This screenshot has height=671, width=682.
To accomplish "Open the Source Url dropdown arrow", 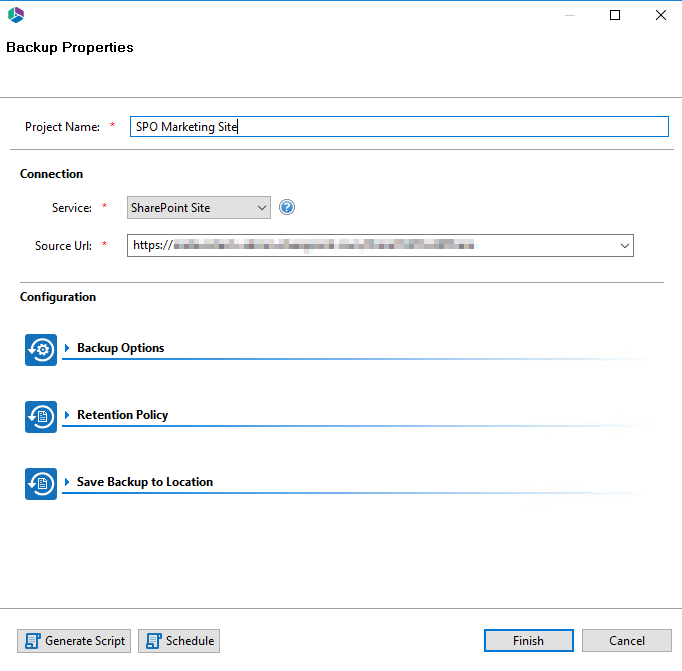I will (625, 245).
